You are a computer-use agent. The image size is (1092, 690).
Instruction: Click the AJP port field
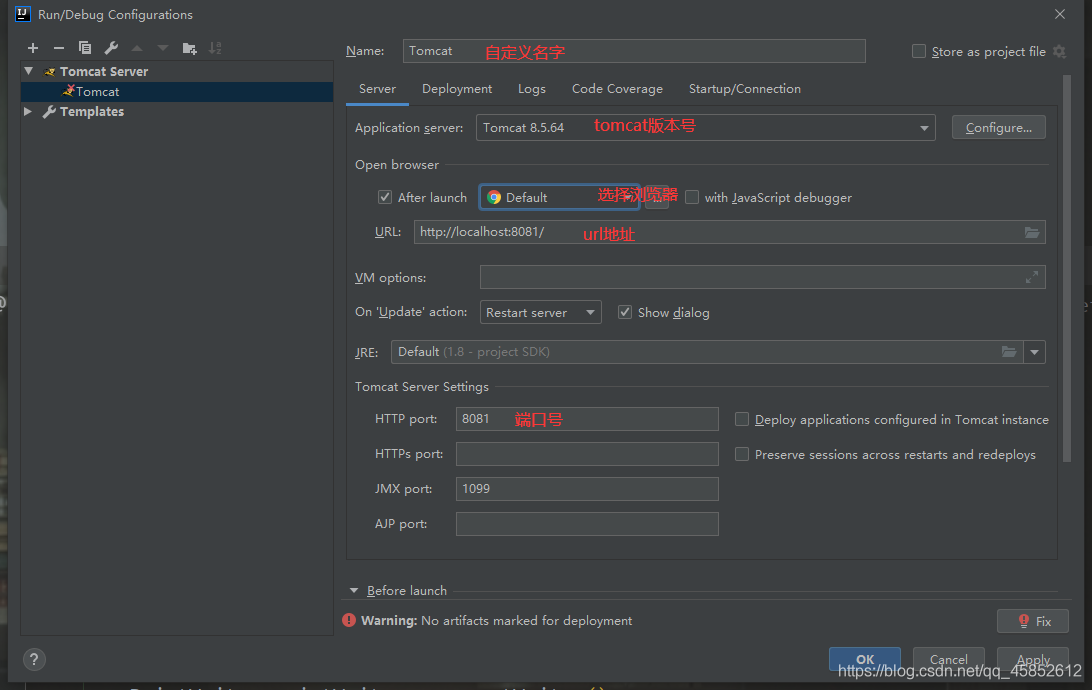coord(587,524)
